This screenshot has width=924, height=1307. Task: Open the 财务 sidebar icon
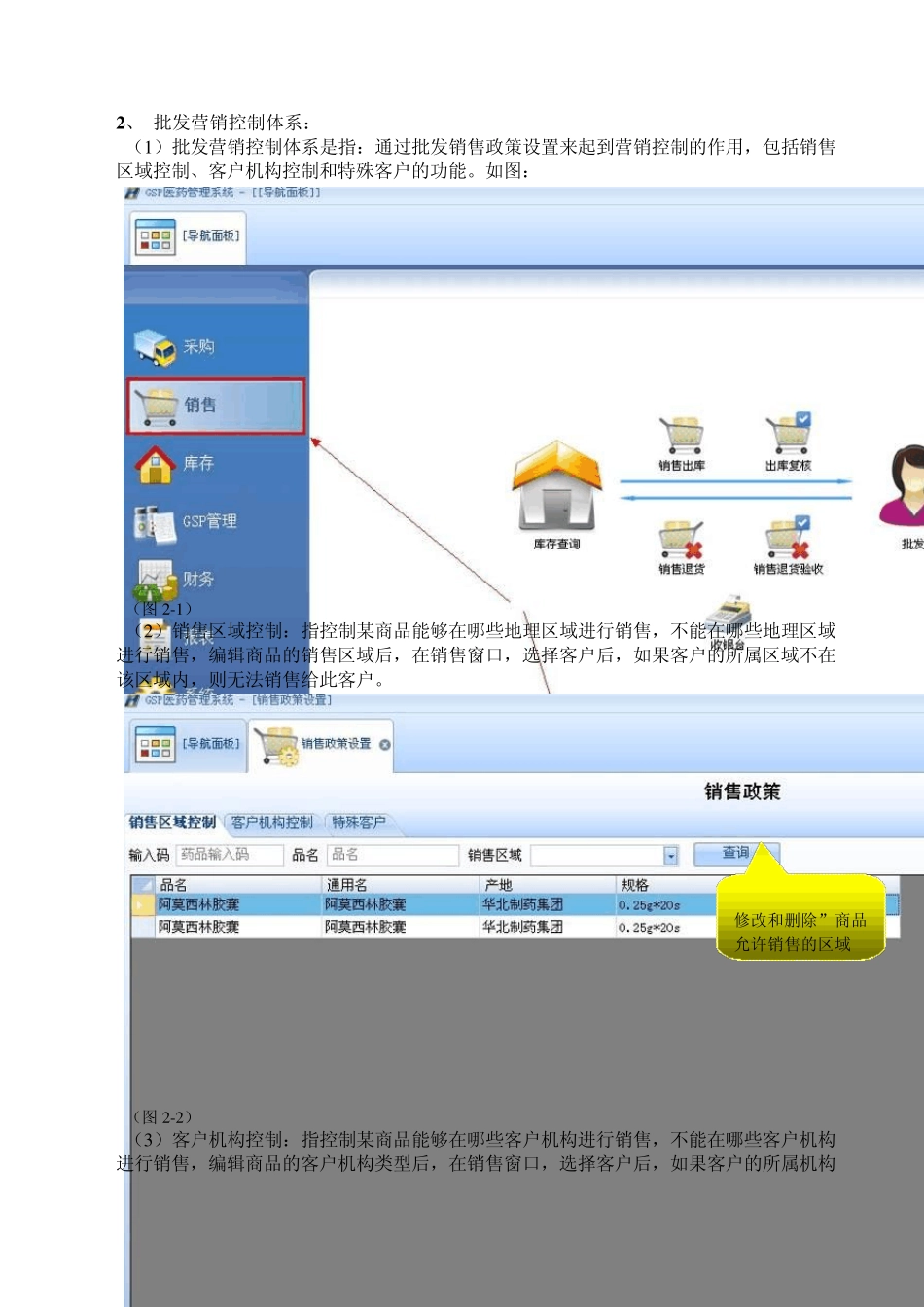click(153, 581)
